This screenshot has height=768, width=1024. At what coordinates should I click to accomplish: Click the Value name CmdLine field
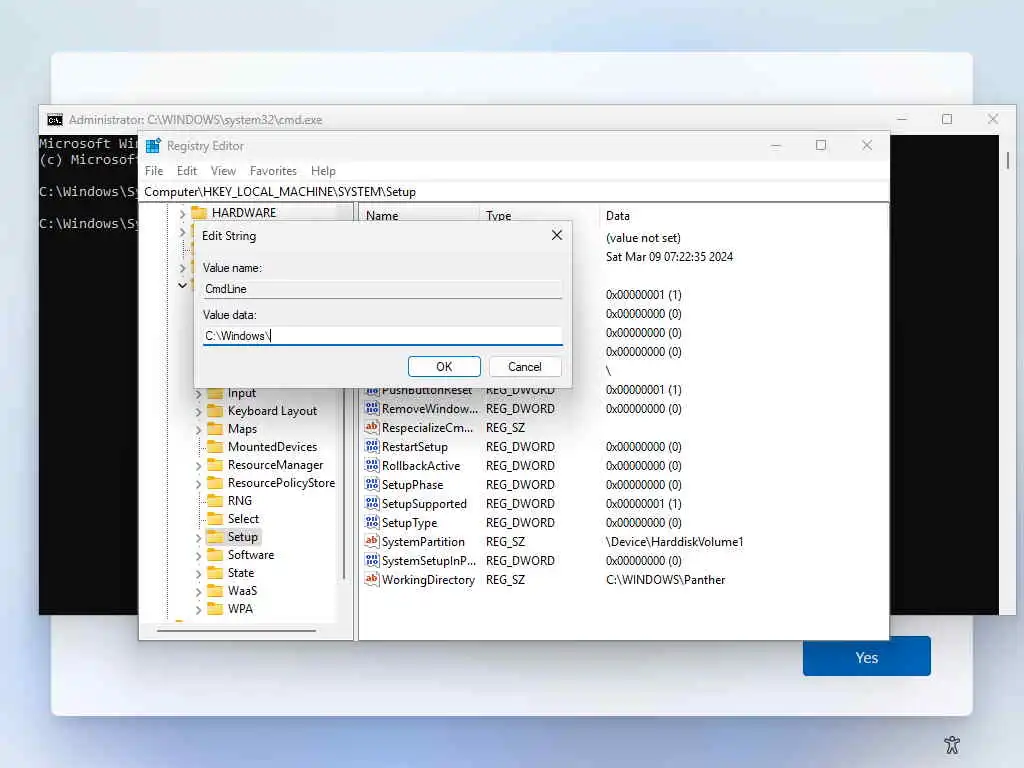click(x=382, y=289)
